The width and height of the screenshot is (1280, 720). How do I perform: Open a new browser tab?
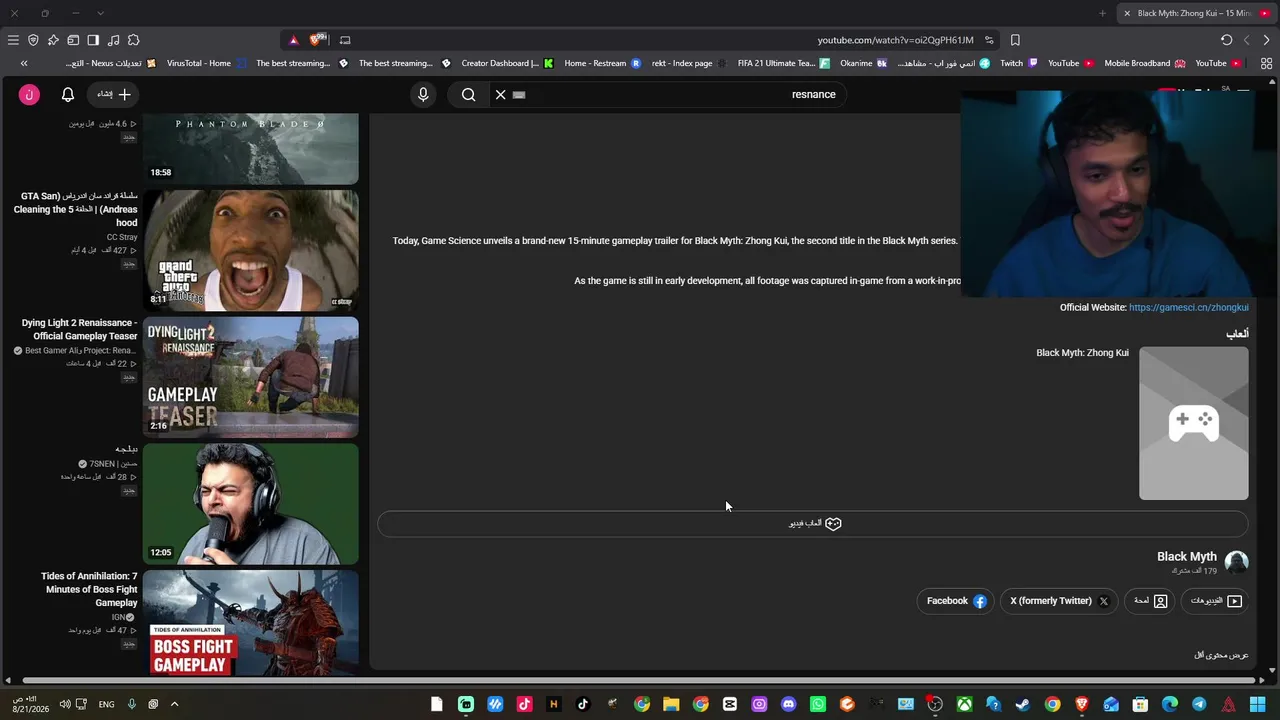pos(1102,13)
